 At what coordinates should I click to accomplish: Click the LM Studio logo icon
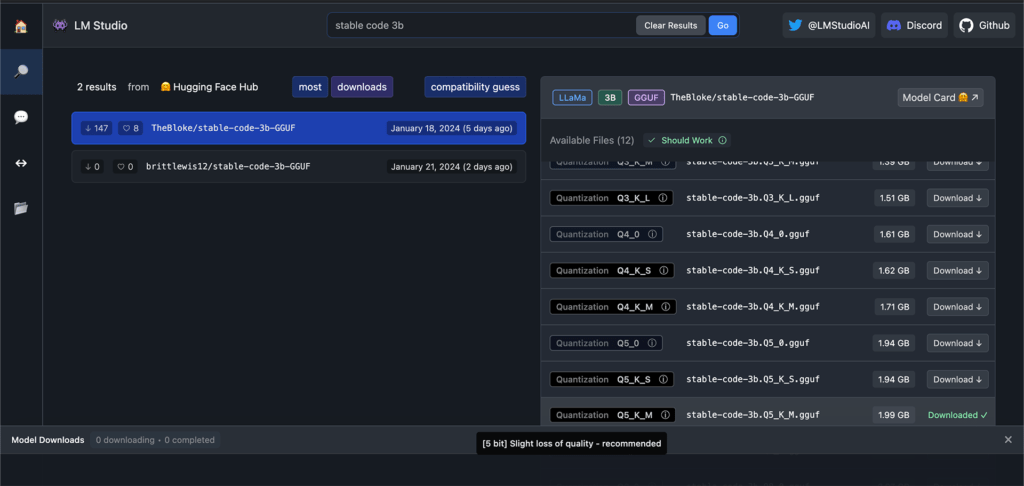[x=61, y=25]
